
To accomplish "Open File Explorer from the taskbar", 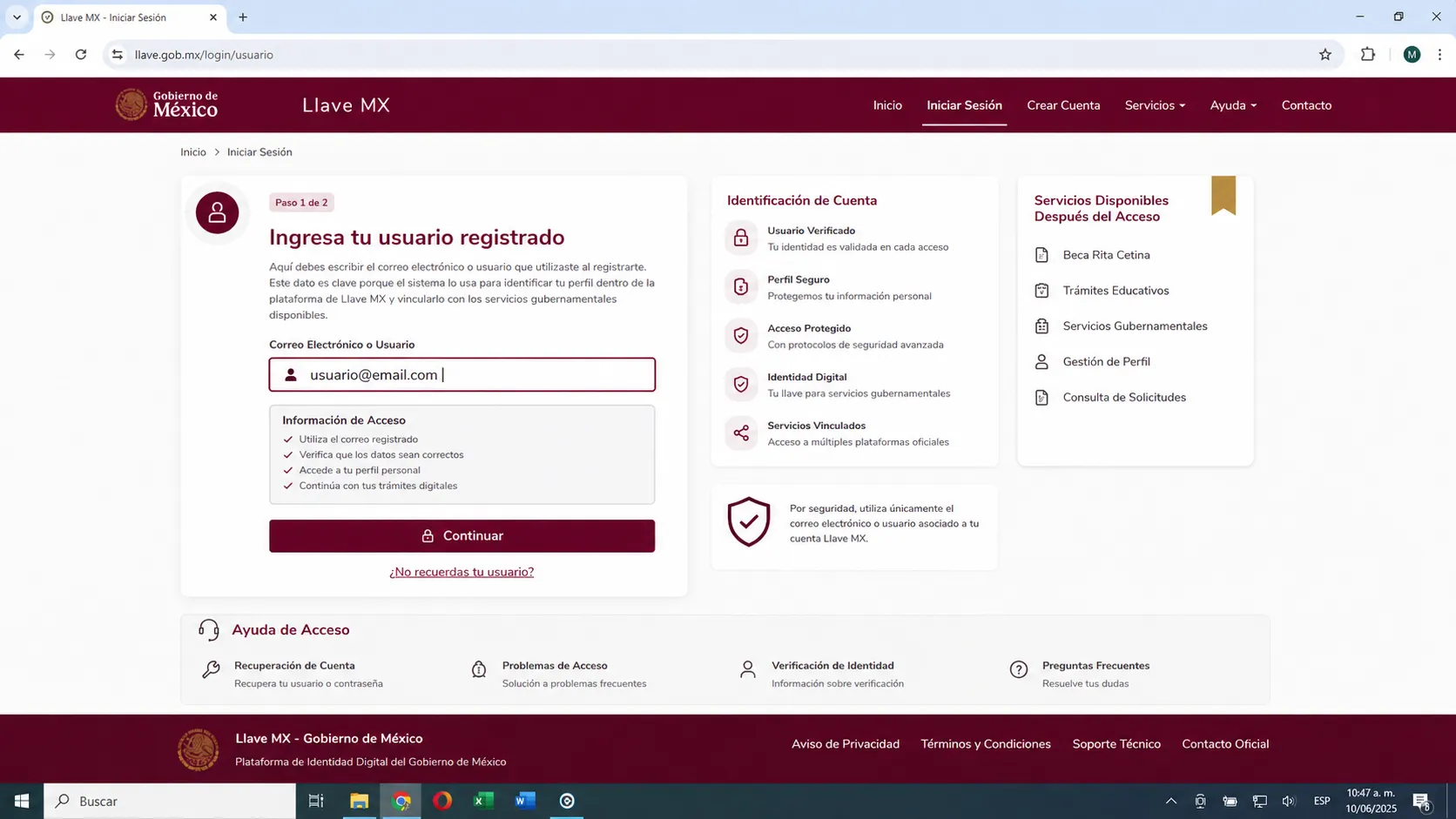I will (359, 801).
